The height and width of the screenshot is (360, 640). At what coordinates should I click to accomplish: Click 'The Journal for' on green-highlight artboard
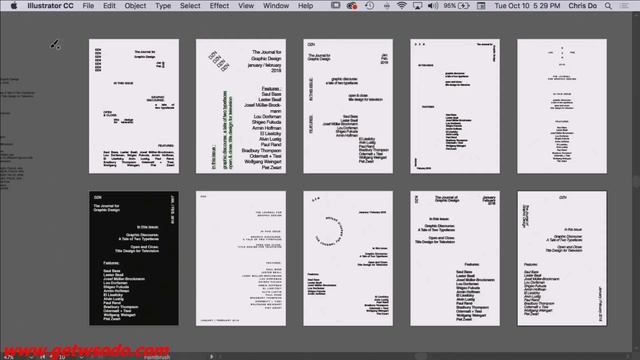267,52
